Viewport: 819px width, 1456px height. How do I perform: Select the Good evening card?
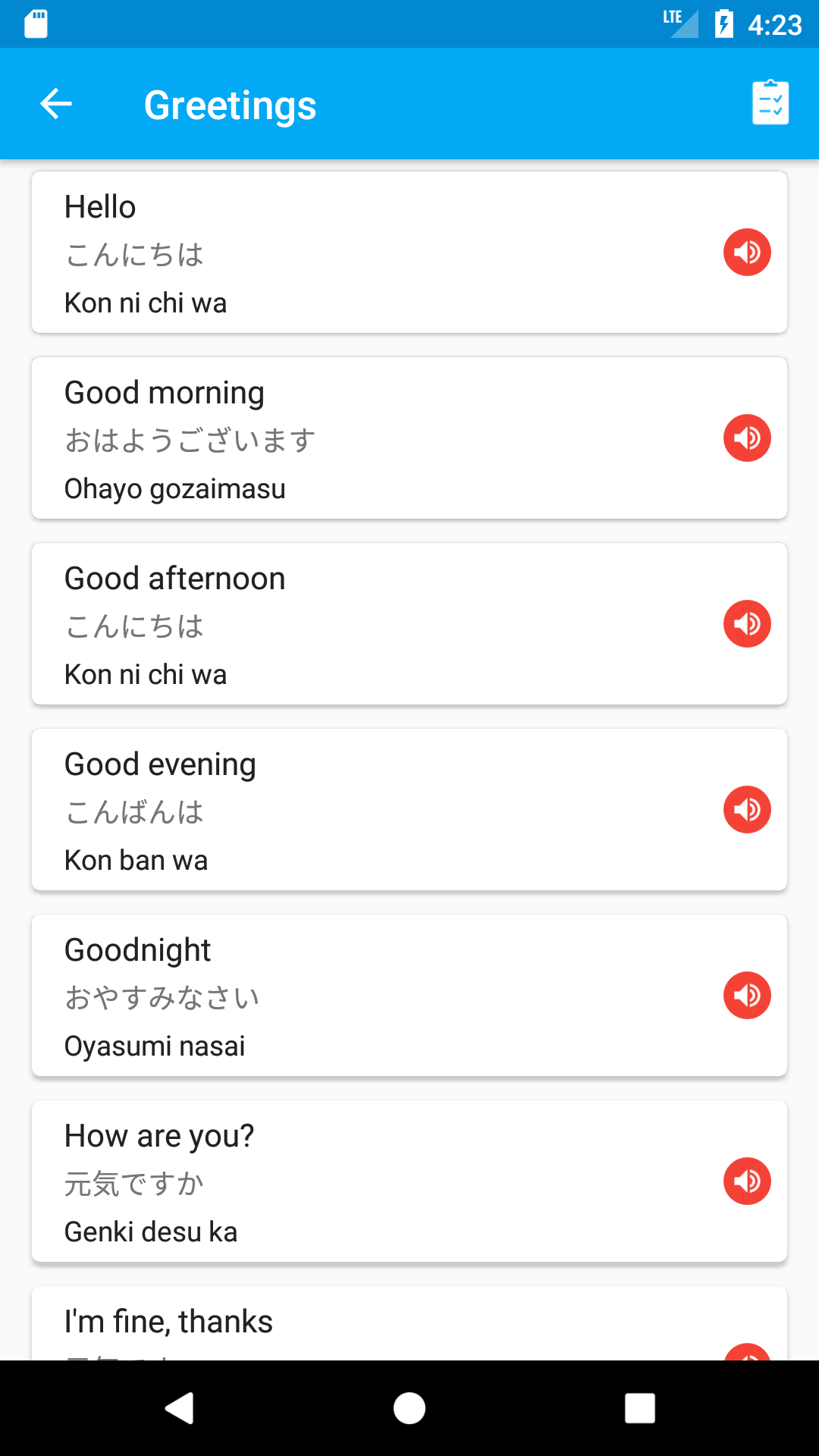[409, 809]
